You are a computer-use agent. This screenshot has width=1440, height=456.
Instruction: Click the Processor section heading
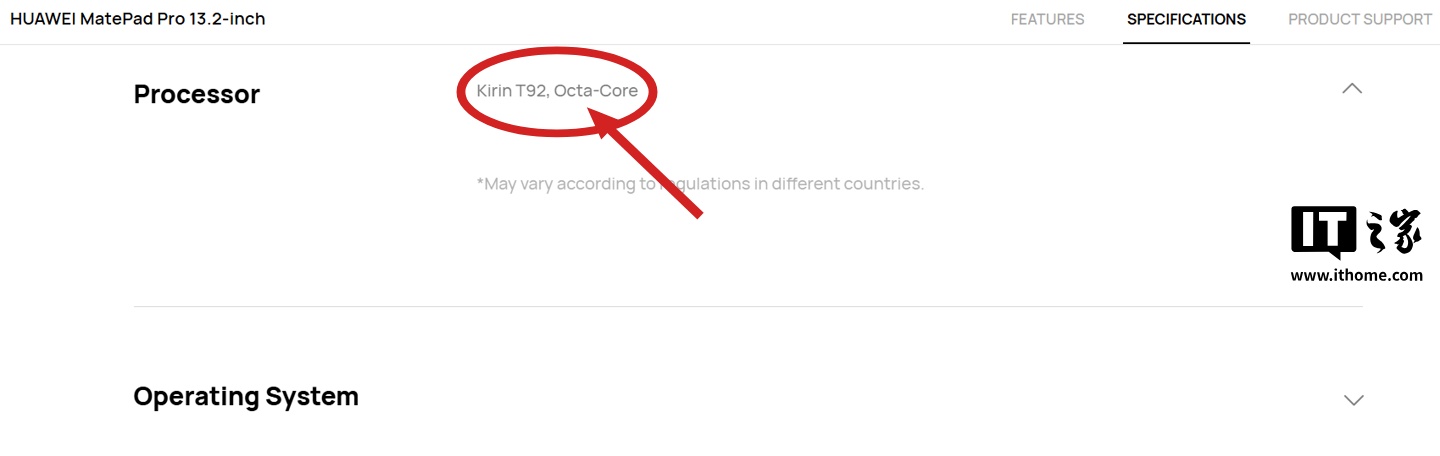[x=197, y=94]
